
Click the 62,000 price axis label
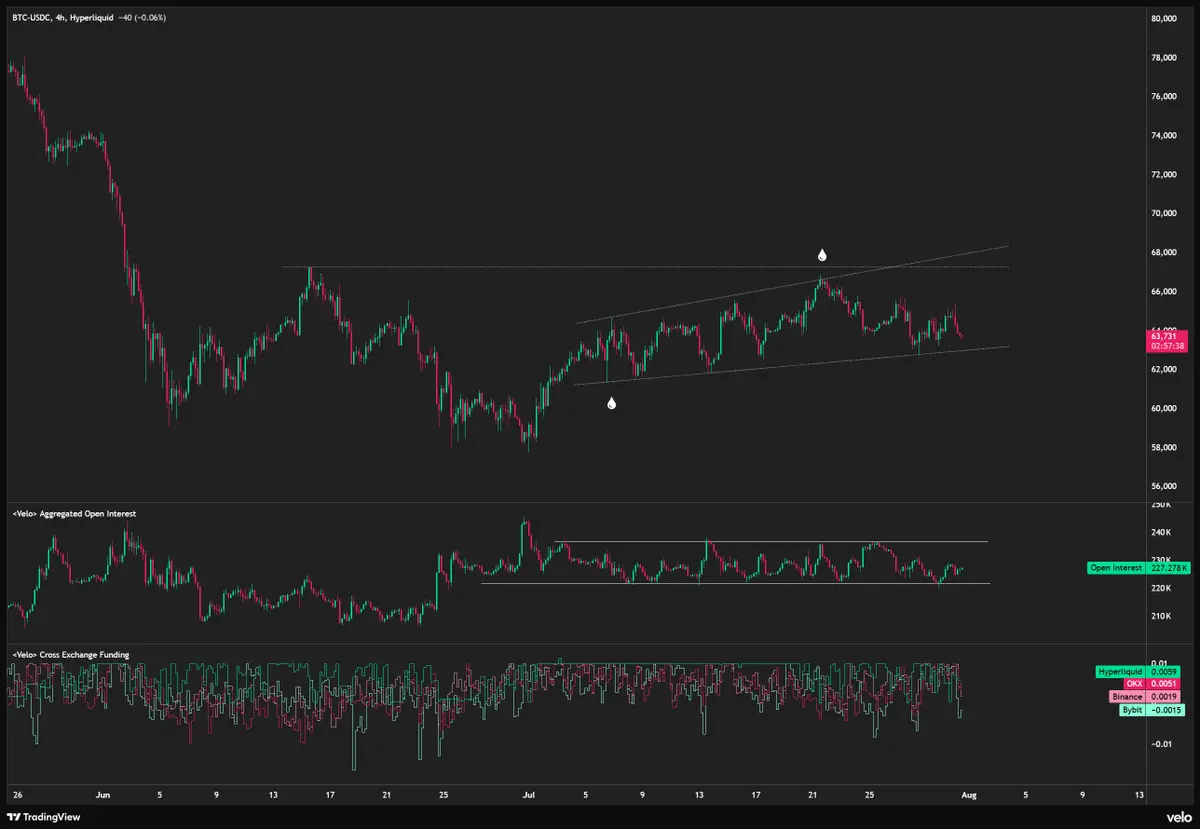coord(1166,369)
